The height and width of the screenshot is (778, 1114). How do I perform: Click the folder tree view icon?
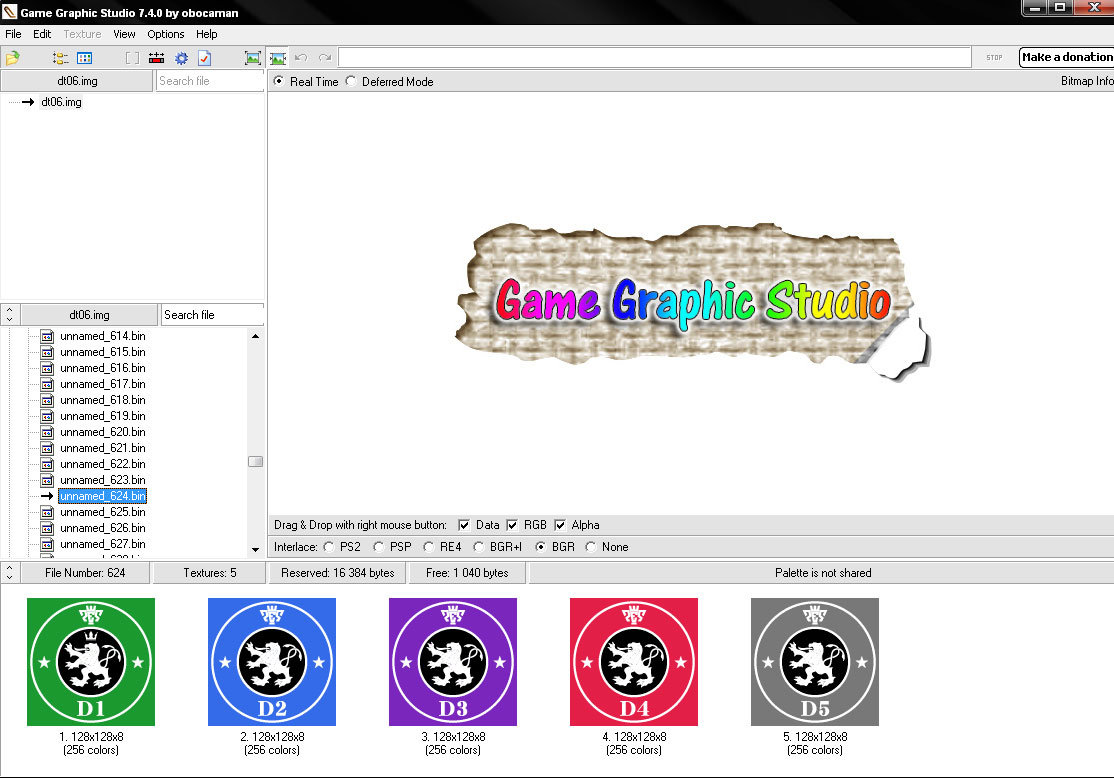click(x=60, y=58)
